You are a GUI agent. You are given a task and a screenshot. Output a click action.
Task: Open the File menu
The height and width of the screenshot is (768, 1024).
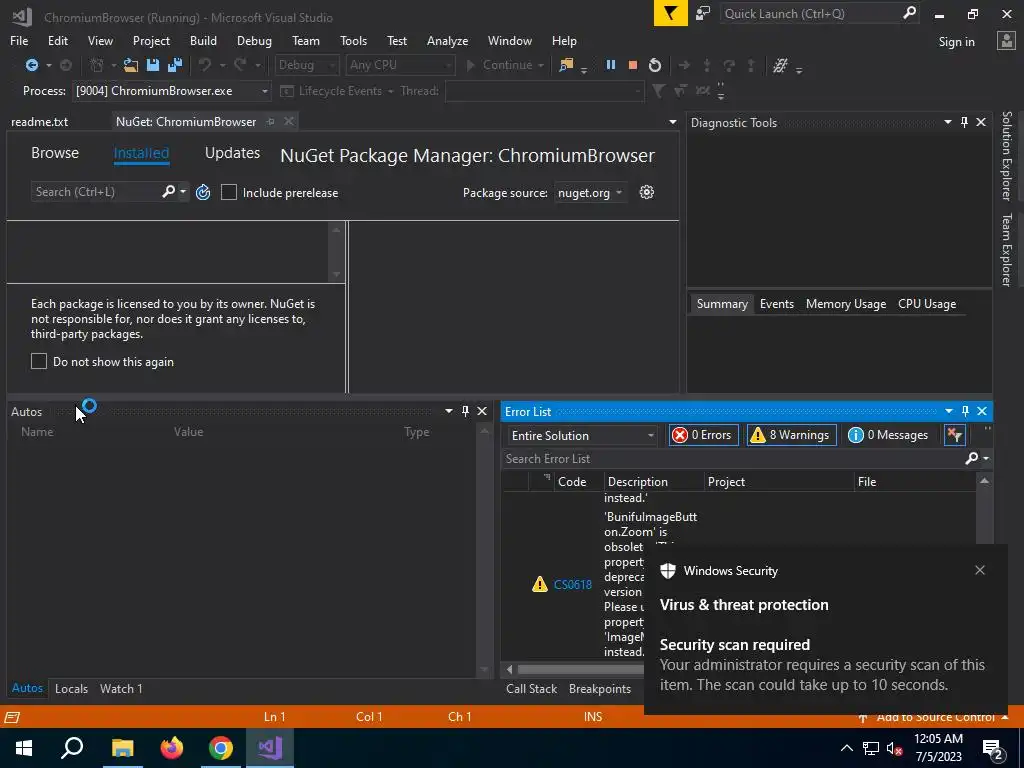[x=19, y=40]
